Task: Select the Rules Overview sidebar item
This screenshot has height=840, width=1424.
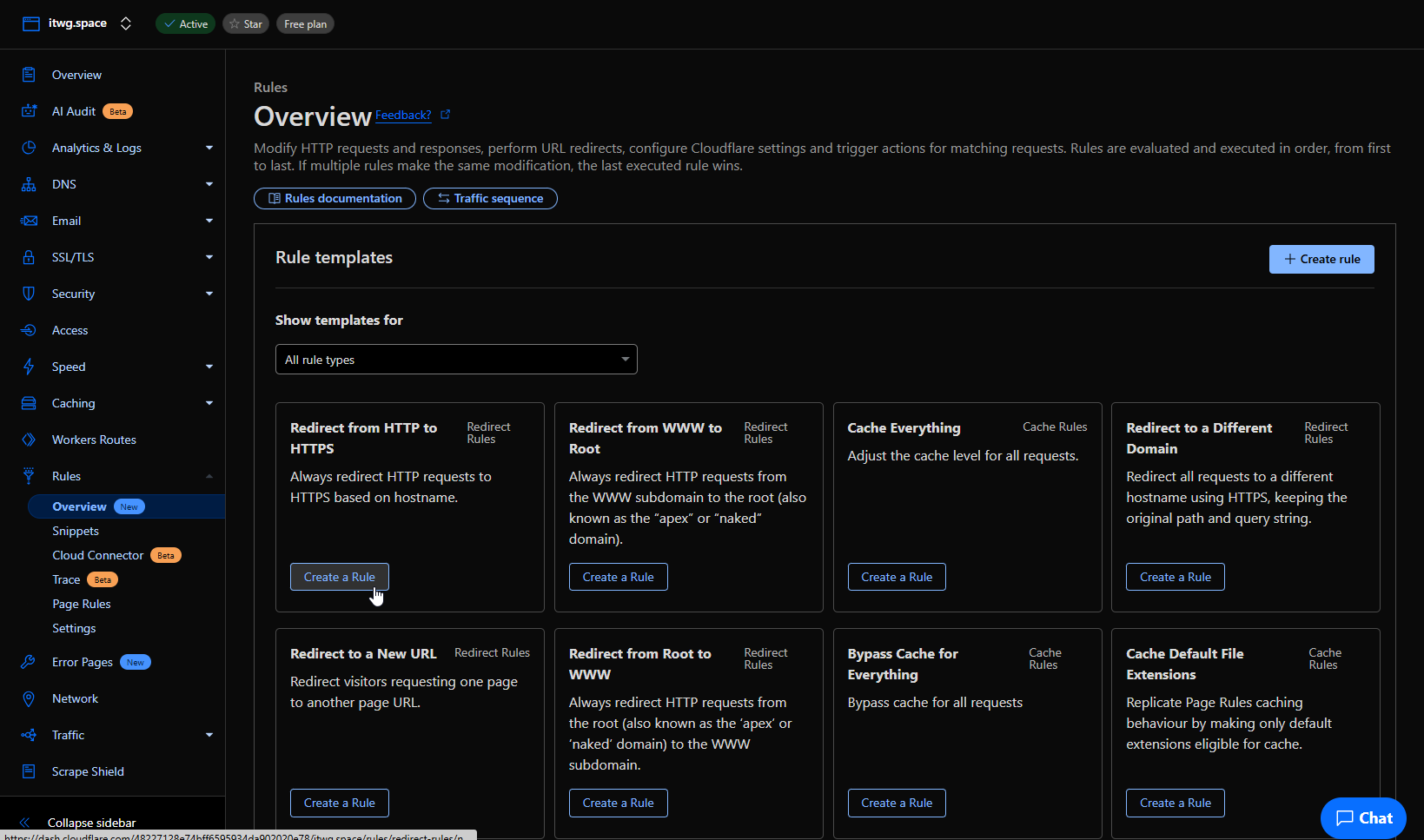Action: coord(127,506)
